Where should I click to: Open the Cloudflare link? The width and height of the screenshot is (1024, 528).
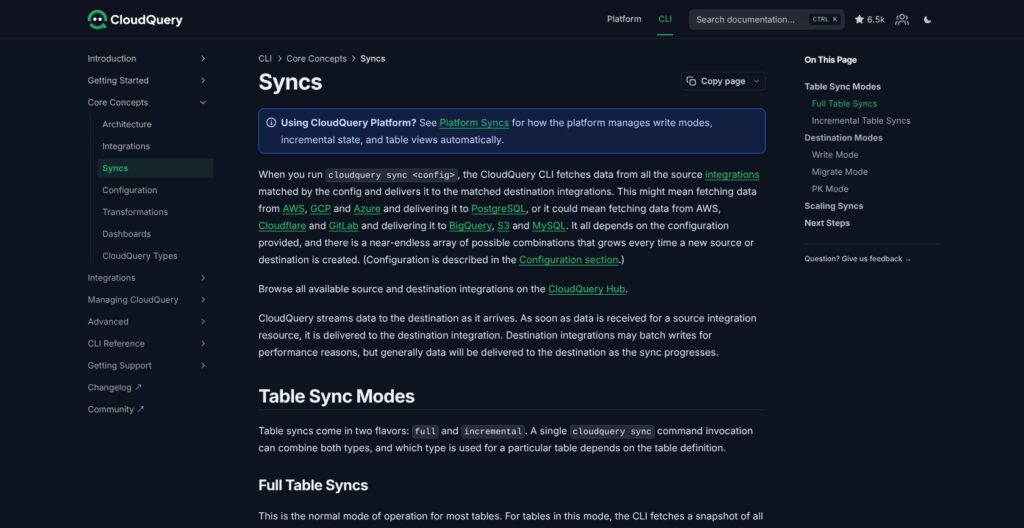(282, 225)
